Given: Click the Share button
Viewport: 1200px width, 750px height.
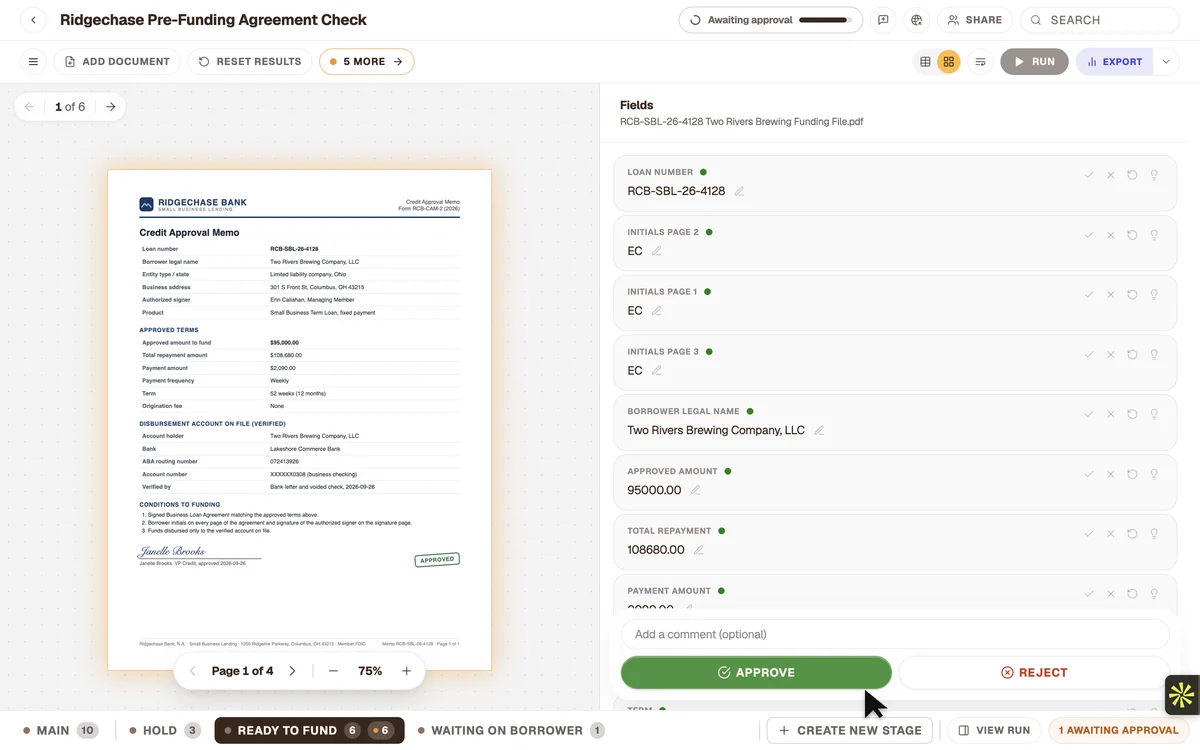Looking at the screenshot, I should pos(975,20).
